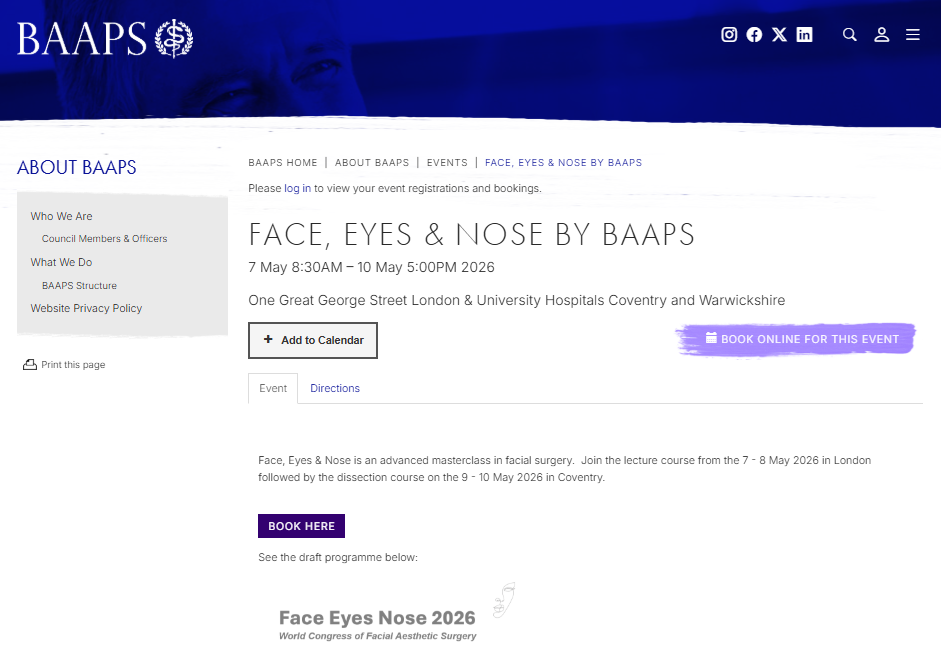
Task: Open the hamburger menu icon
Action: [x=913, y=35]
